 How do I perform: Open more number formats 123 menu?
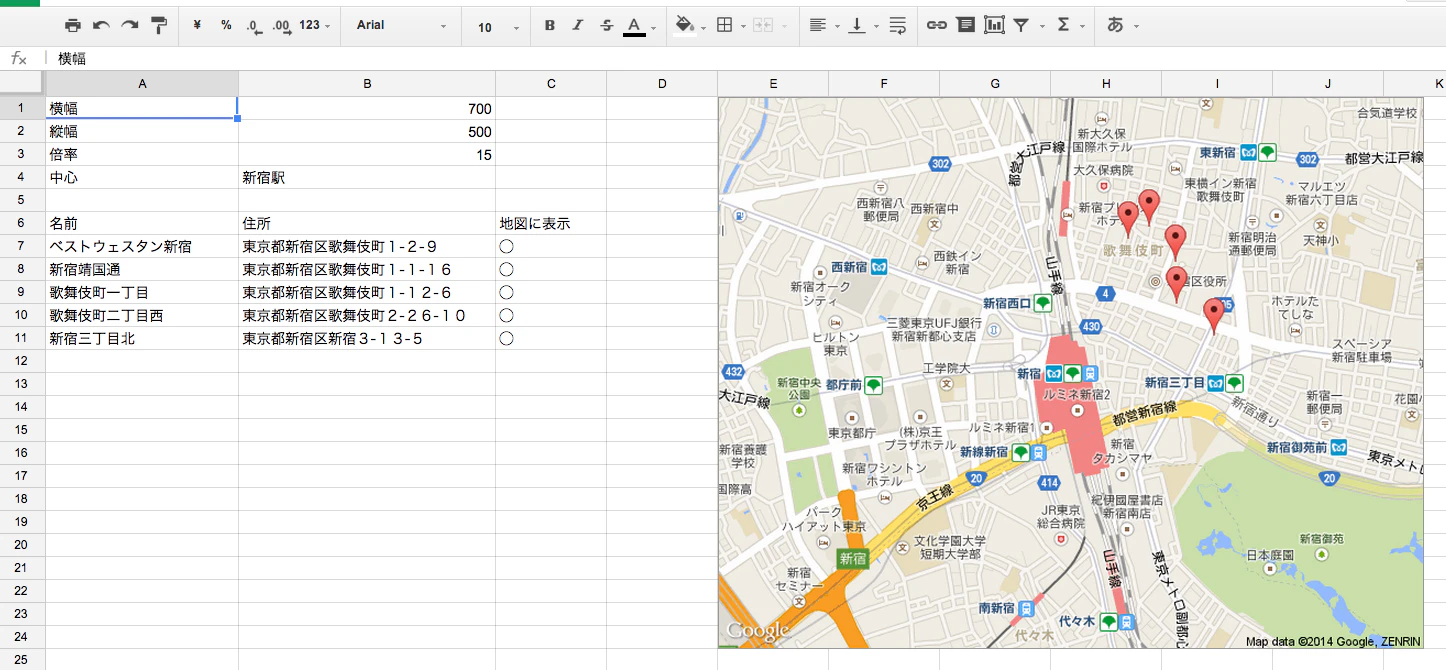pos(315,26)
